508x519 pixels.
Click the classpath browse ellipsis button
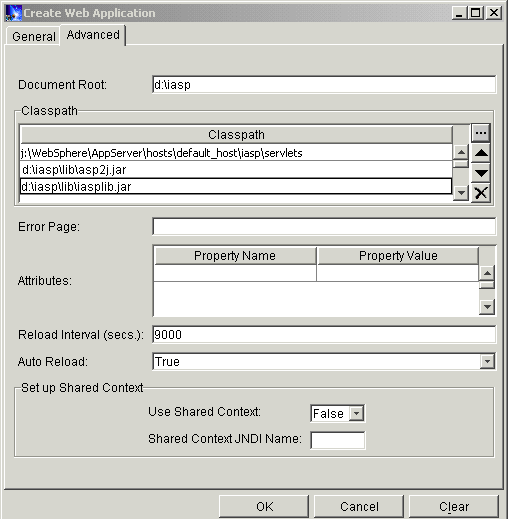pos(480,133)
